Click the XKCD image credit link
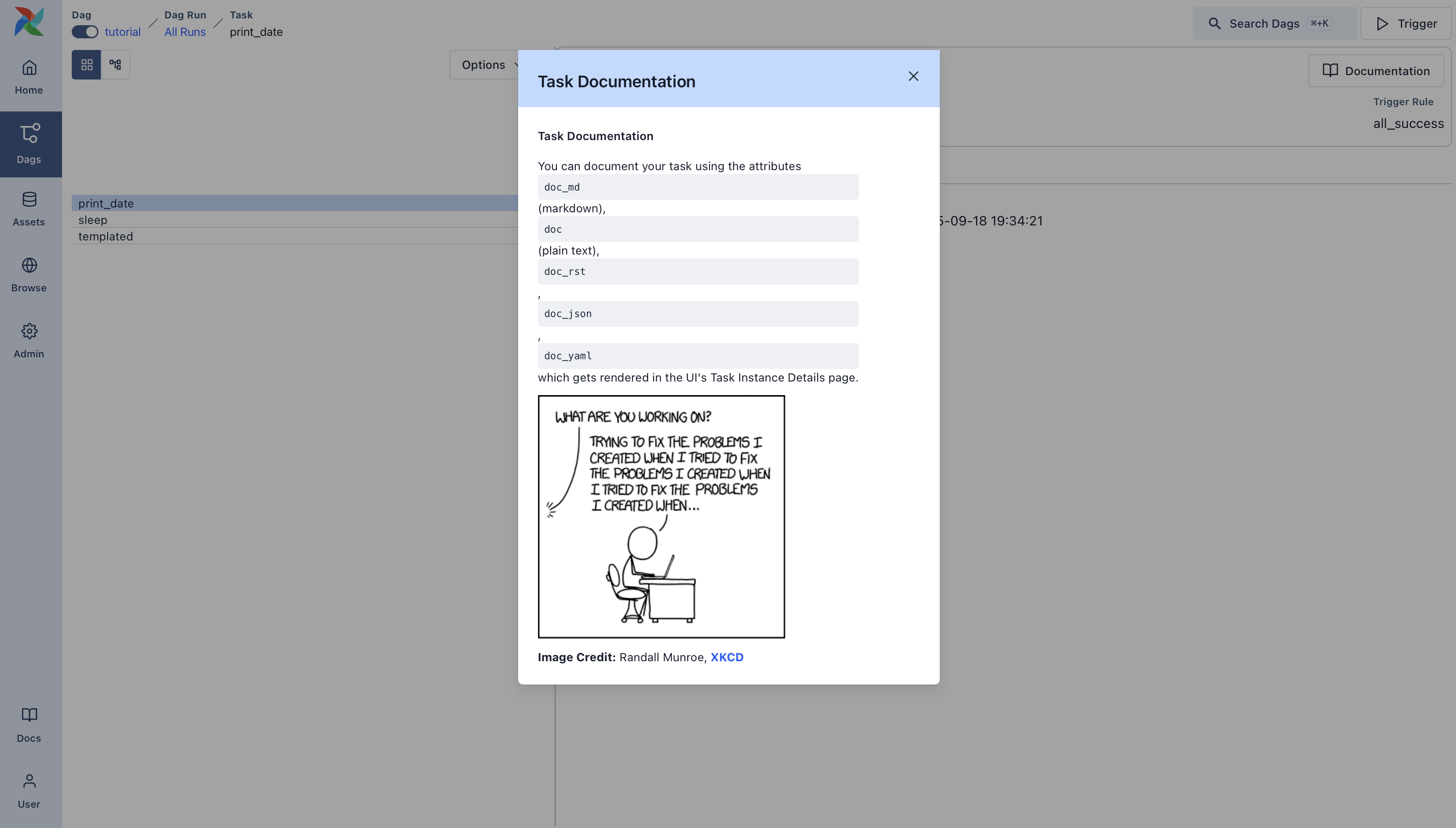1456x828 pixels. (727, 657)
